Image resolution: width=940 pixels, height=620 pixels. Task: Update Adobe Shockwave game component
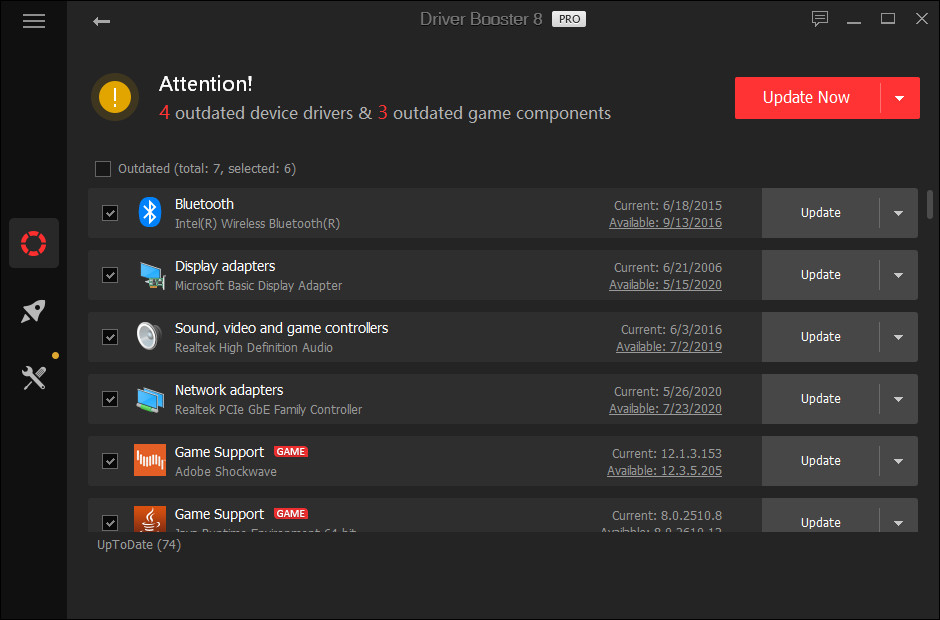pyautogui.click(x=820, y=461)
